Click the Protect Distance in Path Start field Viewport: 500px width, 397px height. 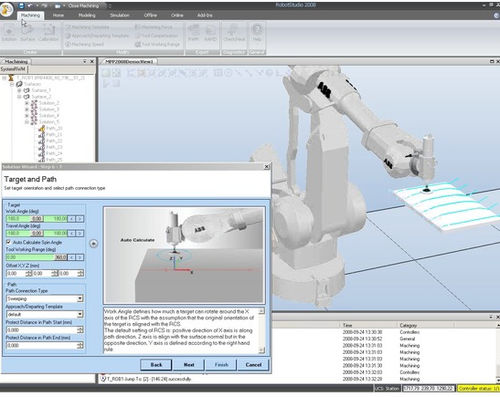tap(42, 330)
